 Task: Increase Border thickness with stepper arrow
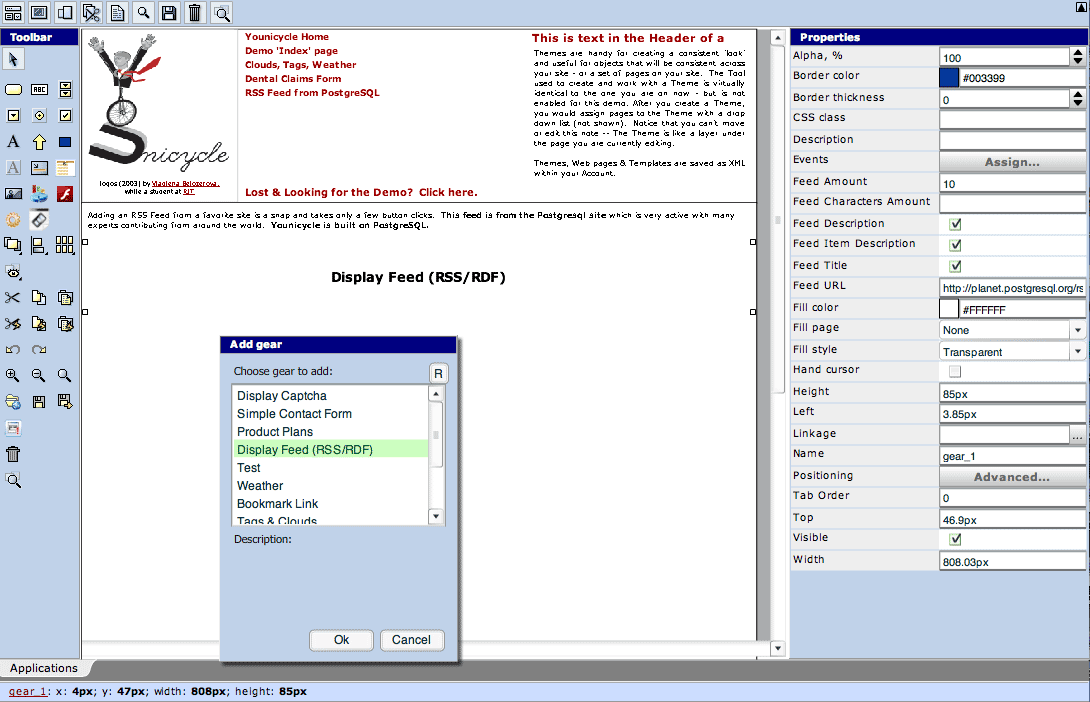coord(1077,95)
